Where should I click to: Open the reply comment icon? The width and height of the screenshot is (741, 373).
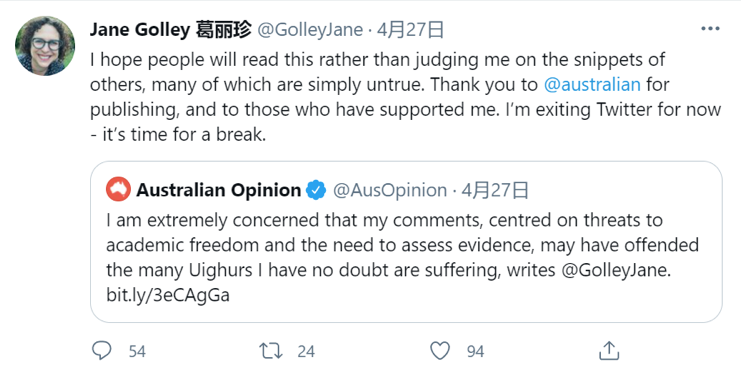click(102, 351)
